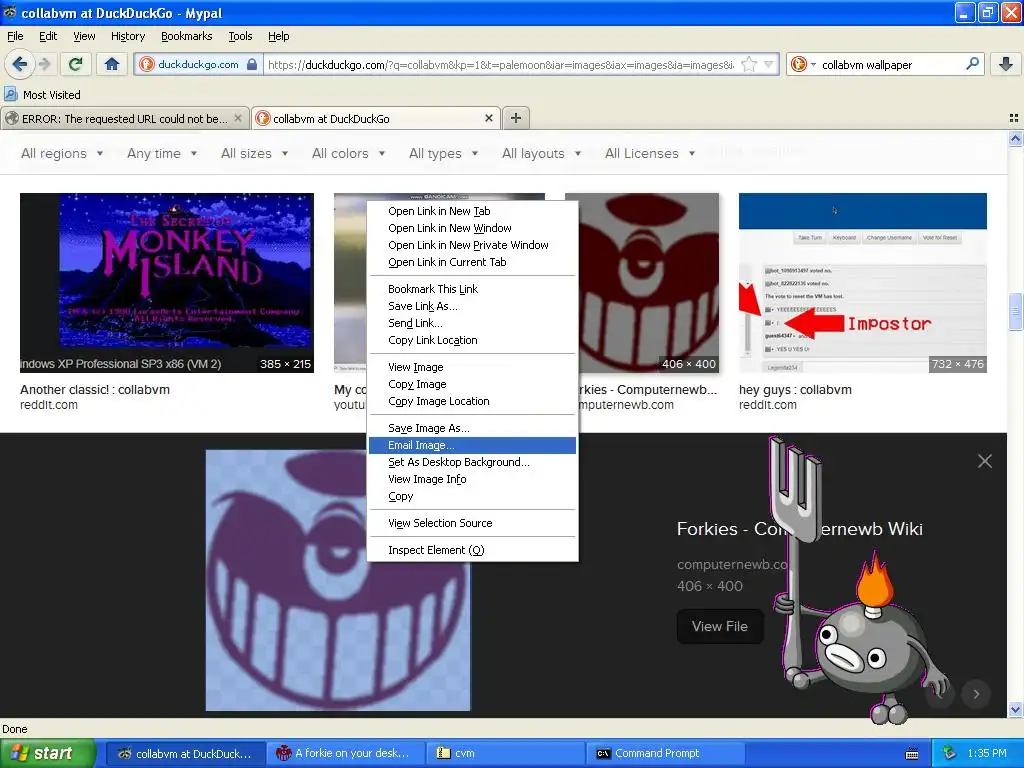Open the Monkey Island image thumbnail
Screen dimensions: 1024x768
point(167,283)
